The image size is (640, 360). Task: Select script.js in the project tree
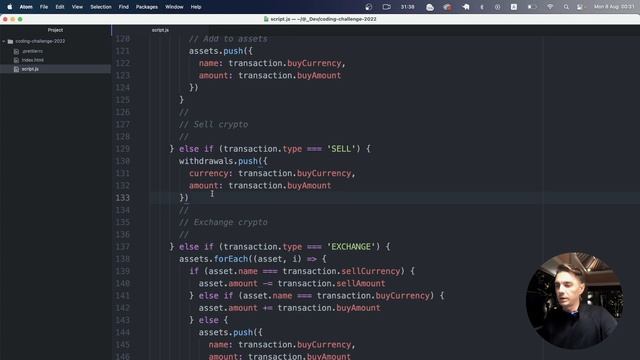[x=30, y=69]
